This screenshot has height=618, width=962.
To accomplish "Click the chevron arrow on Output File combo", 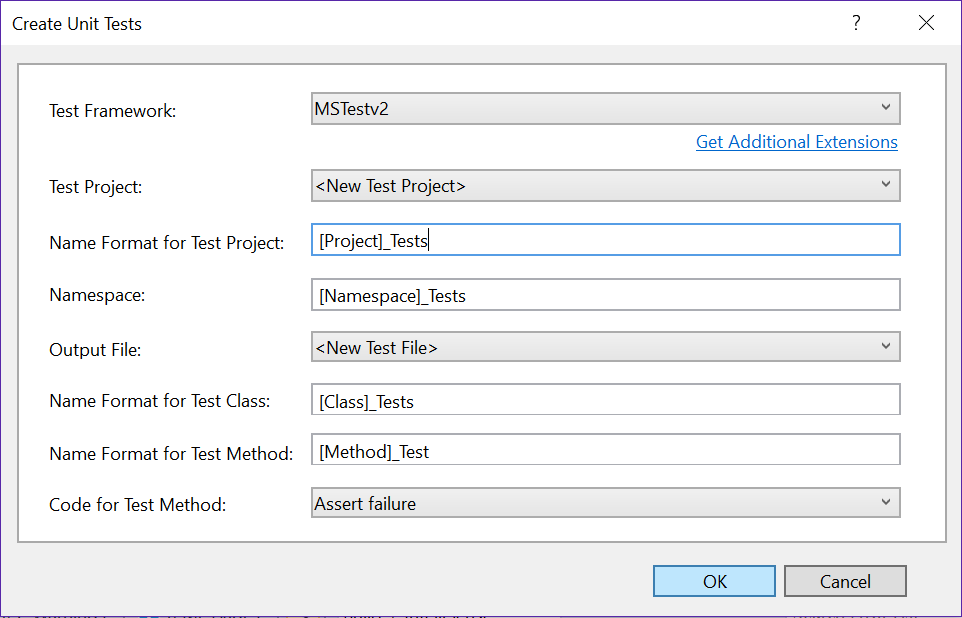I will coord(886,347).
